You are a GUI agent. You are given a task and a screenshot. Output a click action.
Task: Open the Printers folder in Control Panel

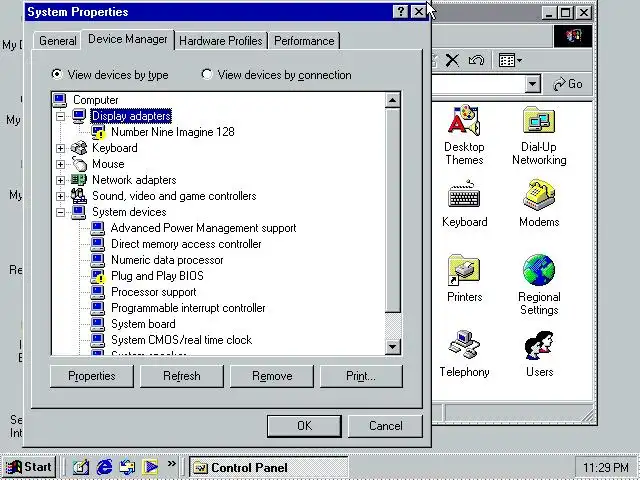[464, 279]
